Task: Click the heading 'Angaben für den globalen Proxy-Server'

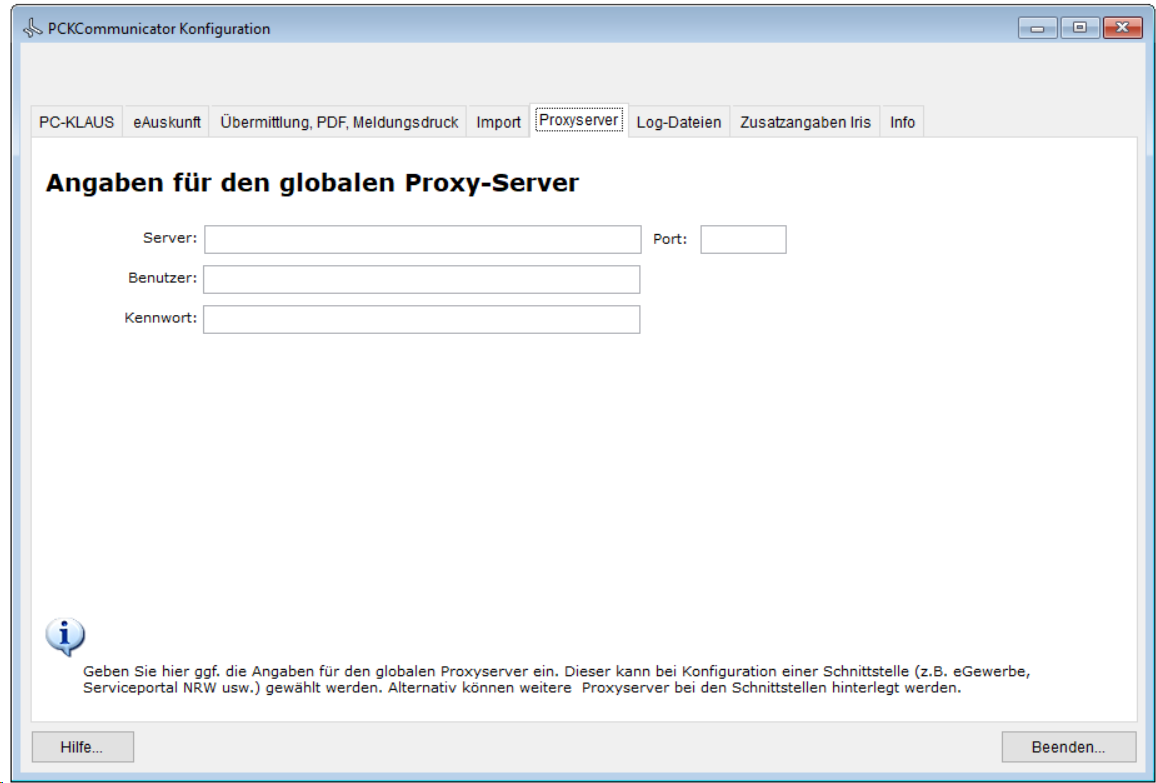Action: point(312,184)
